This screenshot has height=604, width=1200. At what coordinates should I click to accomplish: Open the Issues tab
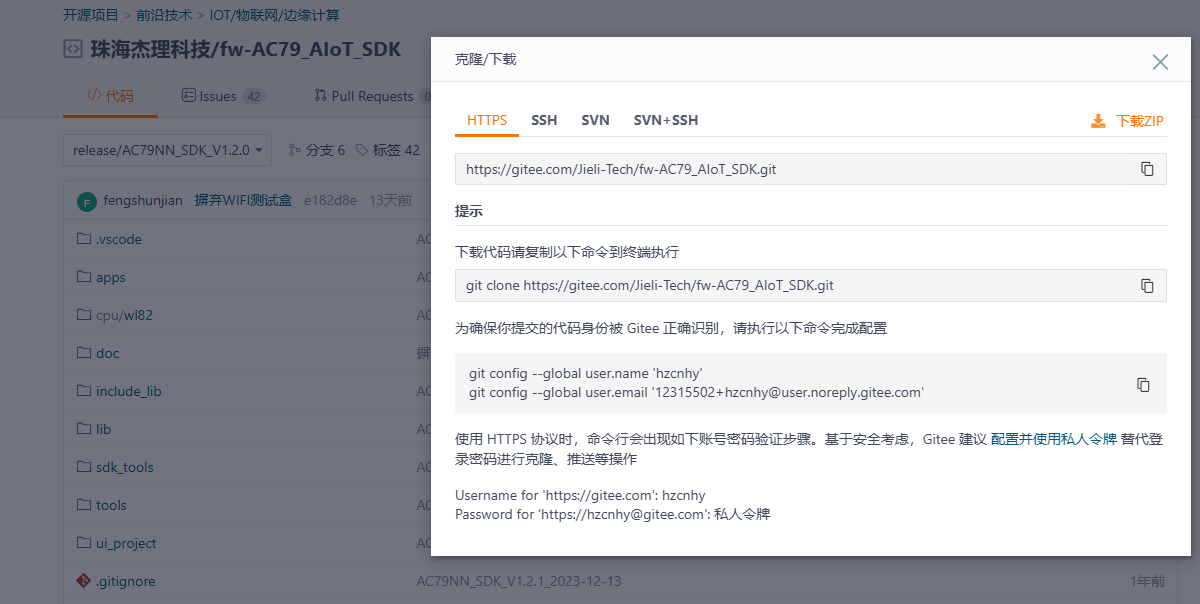coord(223,96)
